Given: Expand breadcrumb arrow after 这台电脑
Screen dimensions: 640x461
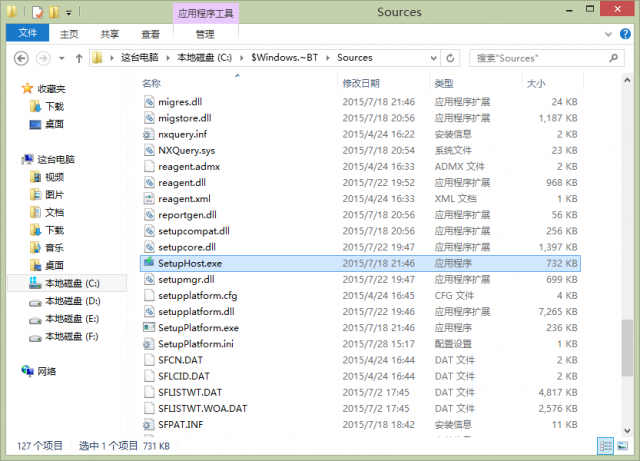Looking at the screenshot, I should pos(167,58).
